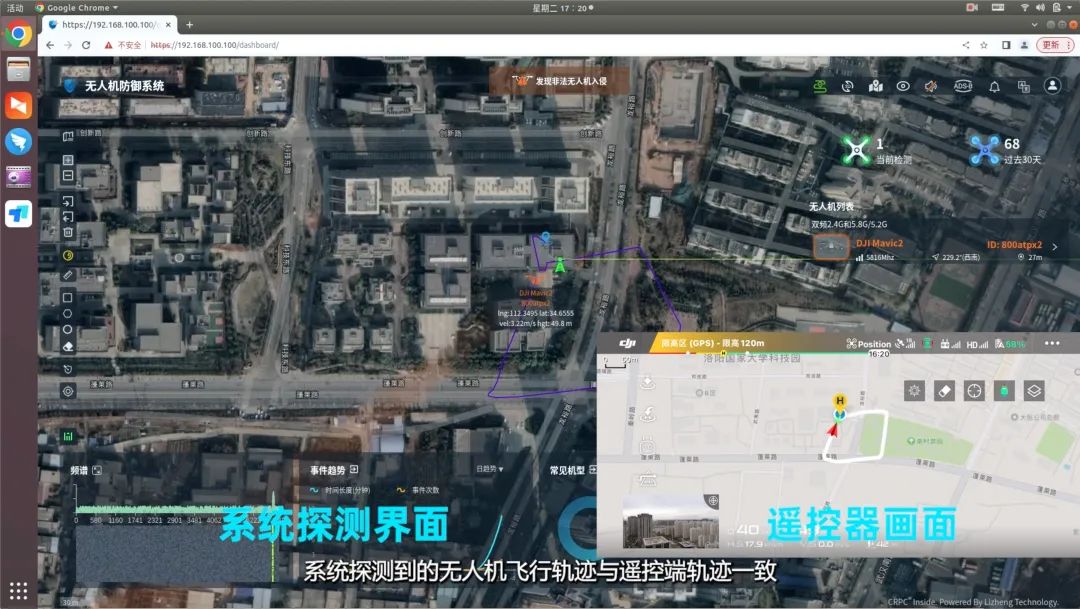The width and height of the screenshot is (1080, 609).
Task: Click the 发现非法无人机入侵 alert banner
Action: pos(559,80)
